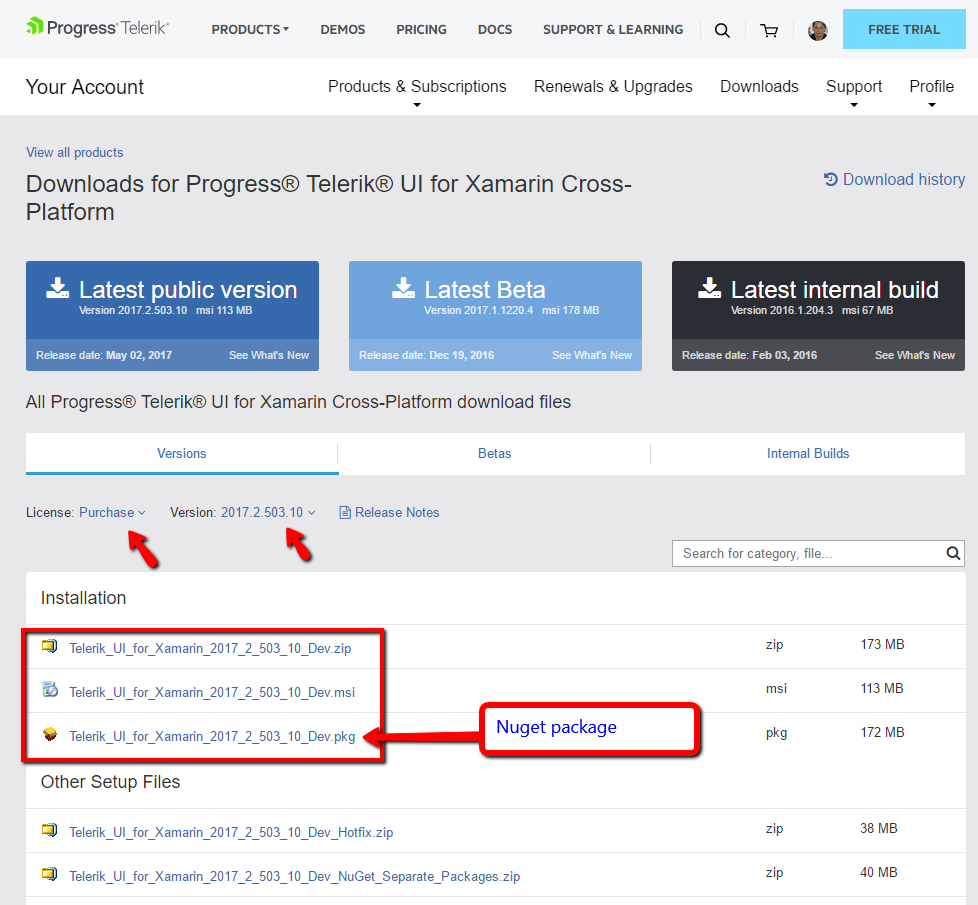Click See What's New on Latest Beta
The height and width of the screenshot is (905, 978).
[x=592, y=356]
